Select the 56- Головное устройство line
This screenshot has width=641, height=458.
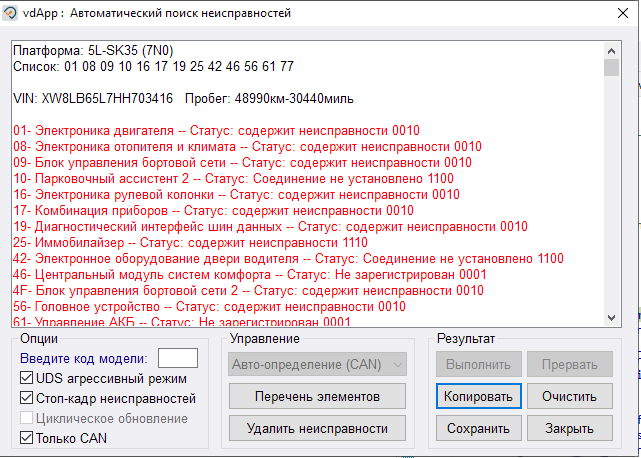209,306
